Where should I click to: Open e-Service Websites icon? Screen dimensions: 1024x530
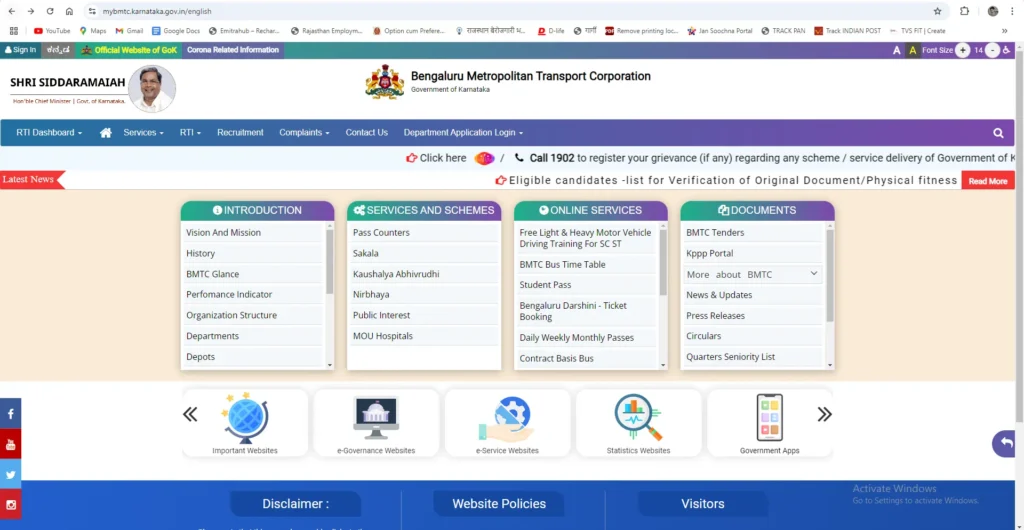[507, 420]
